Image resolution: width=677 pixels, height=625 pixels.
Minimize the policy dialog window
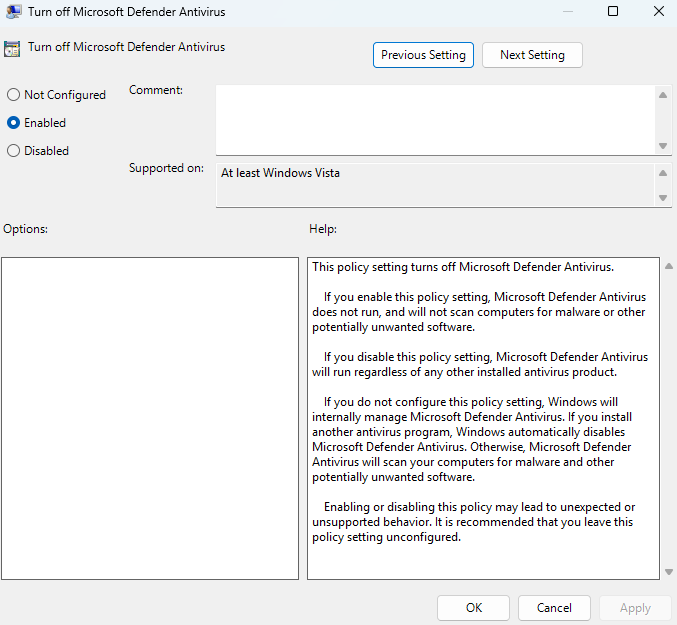[x=568, y=11]
